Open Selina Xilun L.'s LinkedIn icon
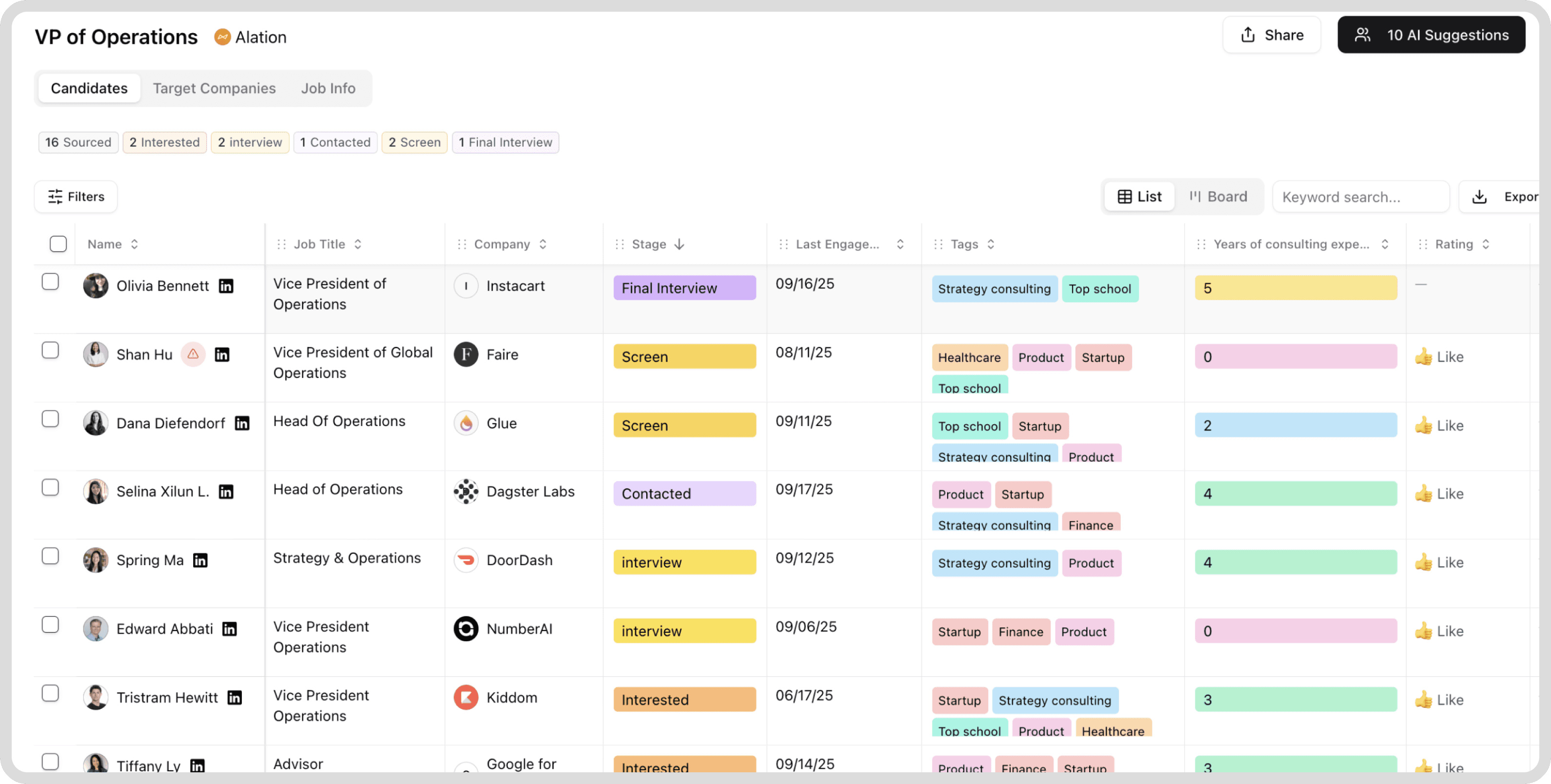The height and width of the screenshot is (784, 1551). tap(226, 491)
